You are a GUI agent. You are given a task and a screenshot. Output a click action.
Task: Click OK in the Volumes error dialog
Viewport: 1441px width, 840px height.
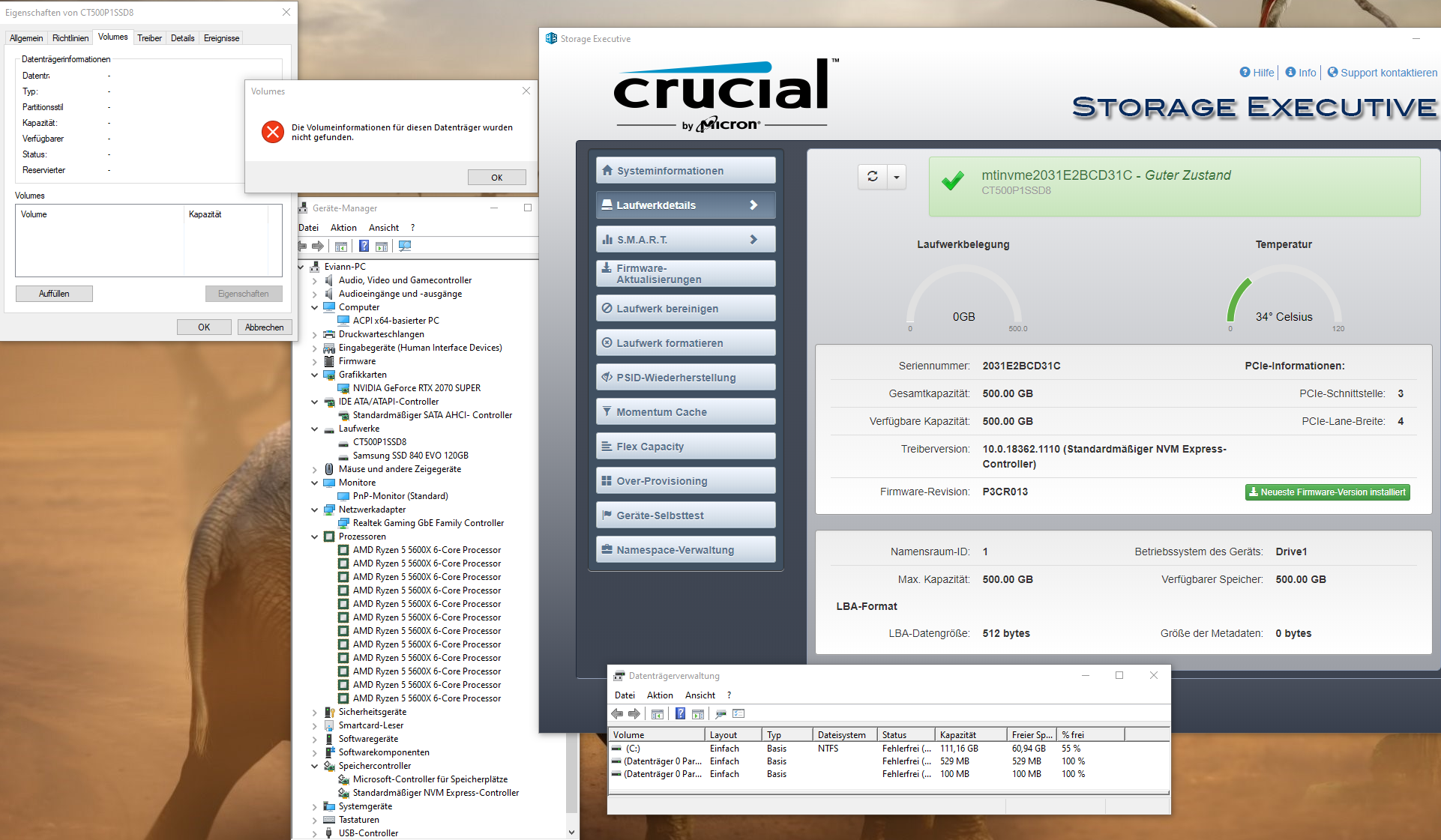click(496, 178)
